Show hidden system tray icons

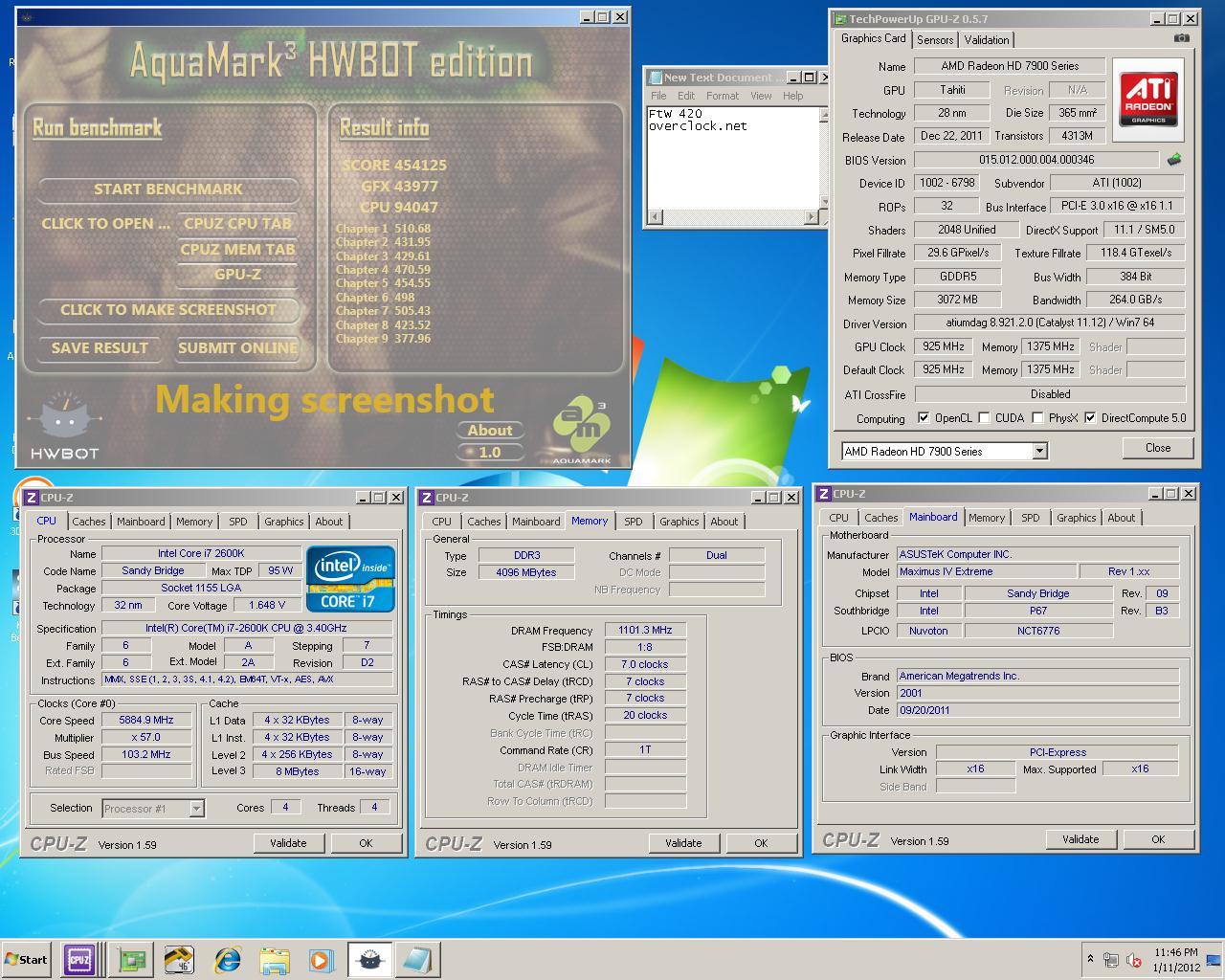1090,959
